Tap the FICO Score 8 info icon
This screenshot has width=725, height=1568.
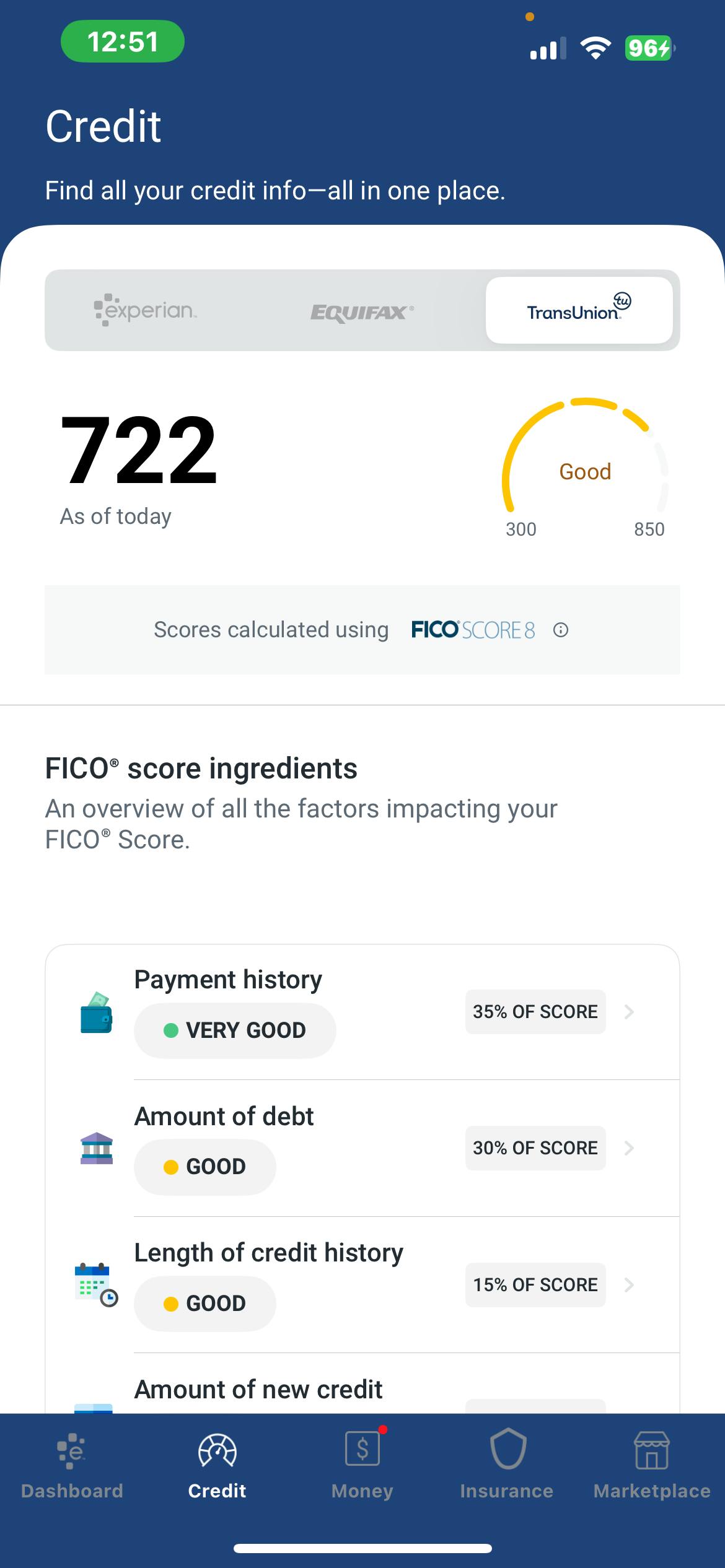[560, 630]
